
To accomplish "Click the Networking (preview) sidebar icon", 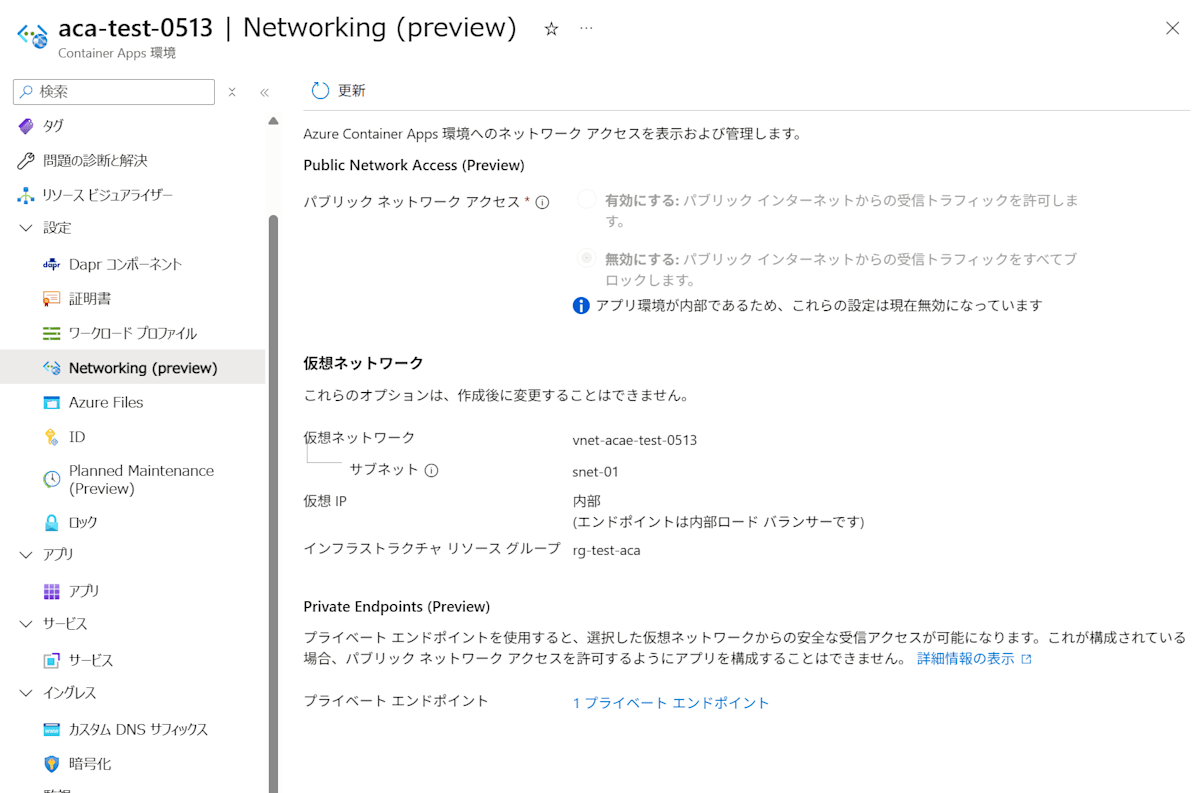I will 52,368.
